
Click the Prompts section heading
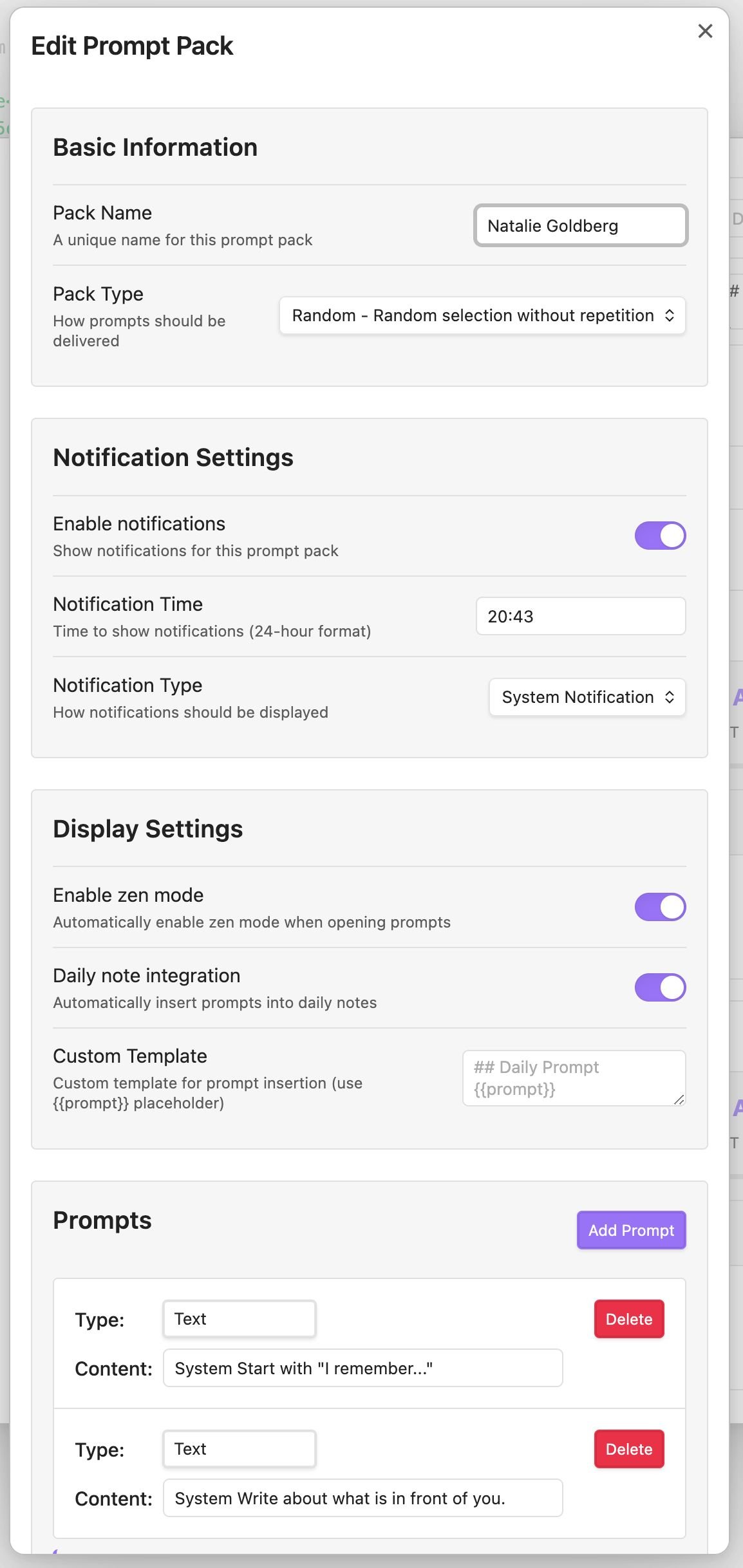(102, 1220)
